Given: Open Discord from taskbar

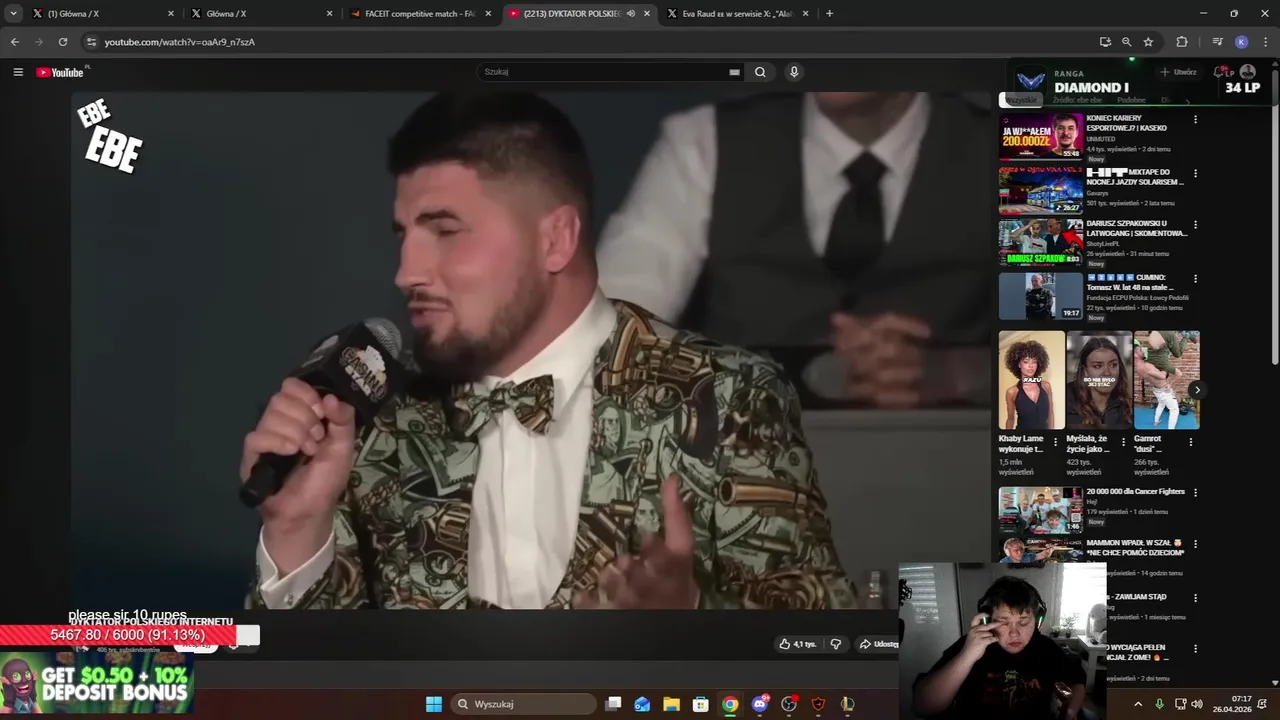Looking at the screenshot, I should 760,704.
